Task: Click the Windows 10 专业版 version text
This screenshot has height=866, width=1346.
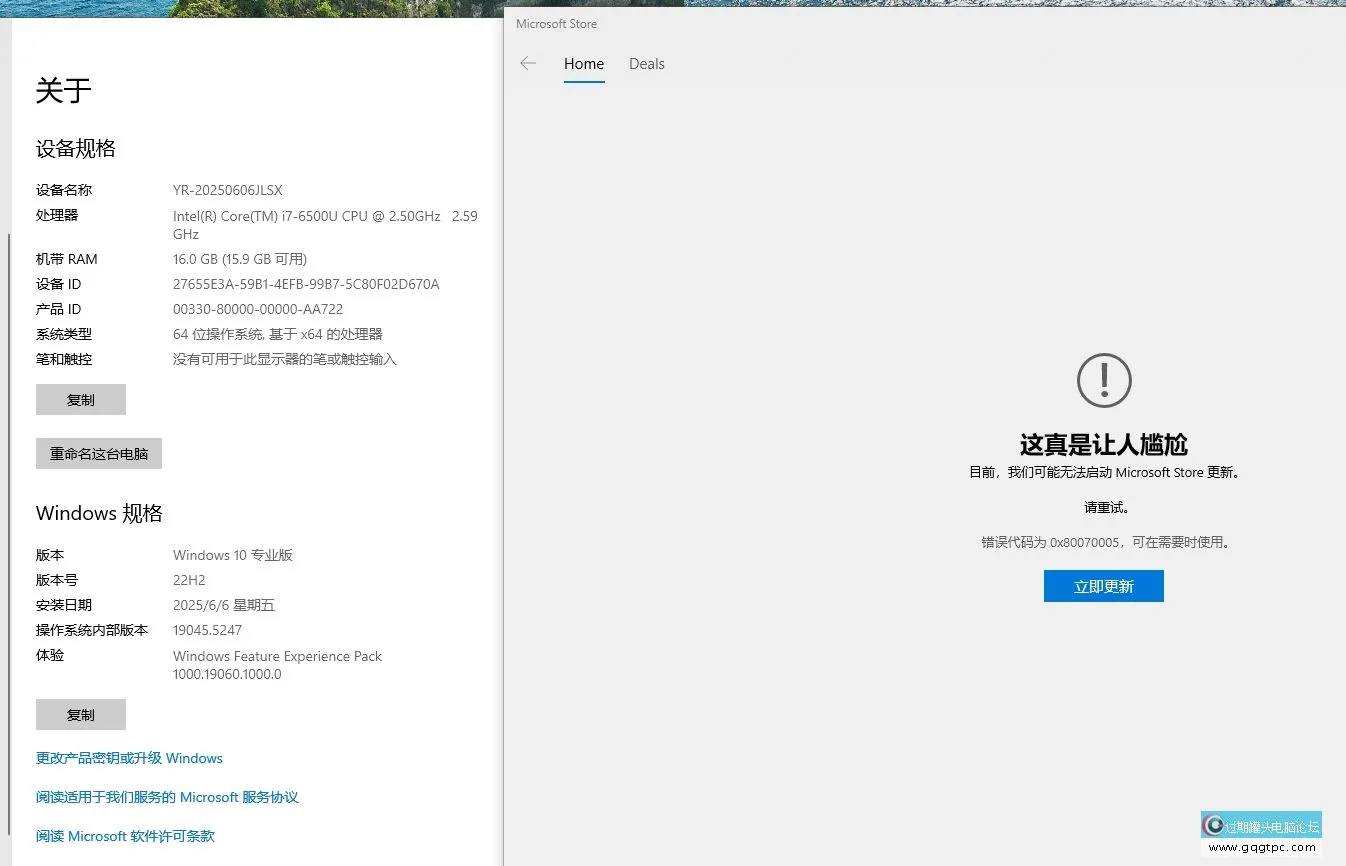Action: pos(232,555)
